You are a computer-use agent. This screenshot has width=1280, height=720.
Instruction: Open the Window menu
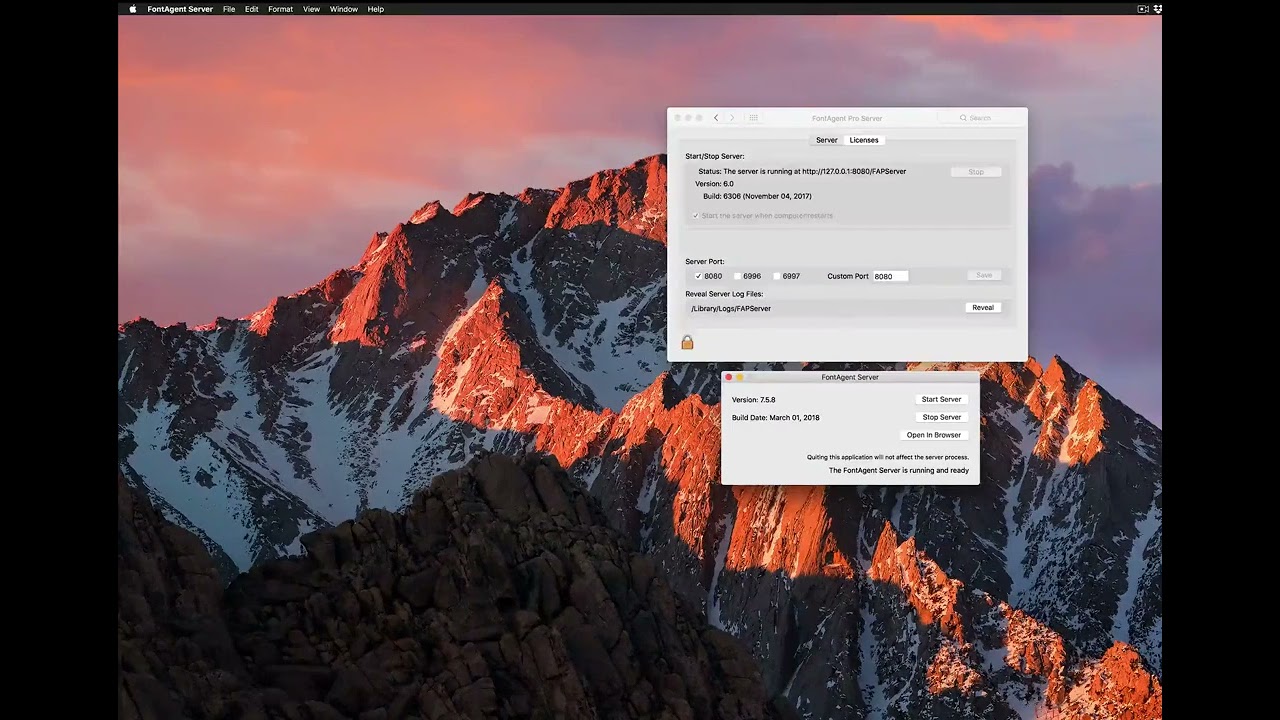pyautogui.click(x=344, y=9)
